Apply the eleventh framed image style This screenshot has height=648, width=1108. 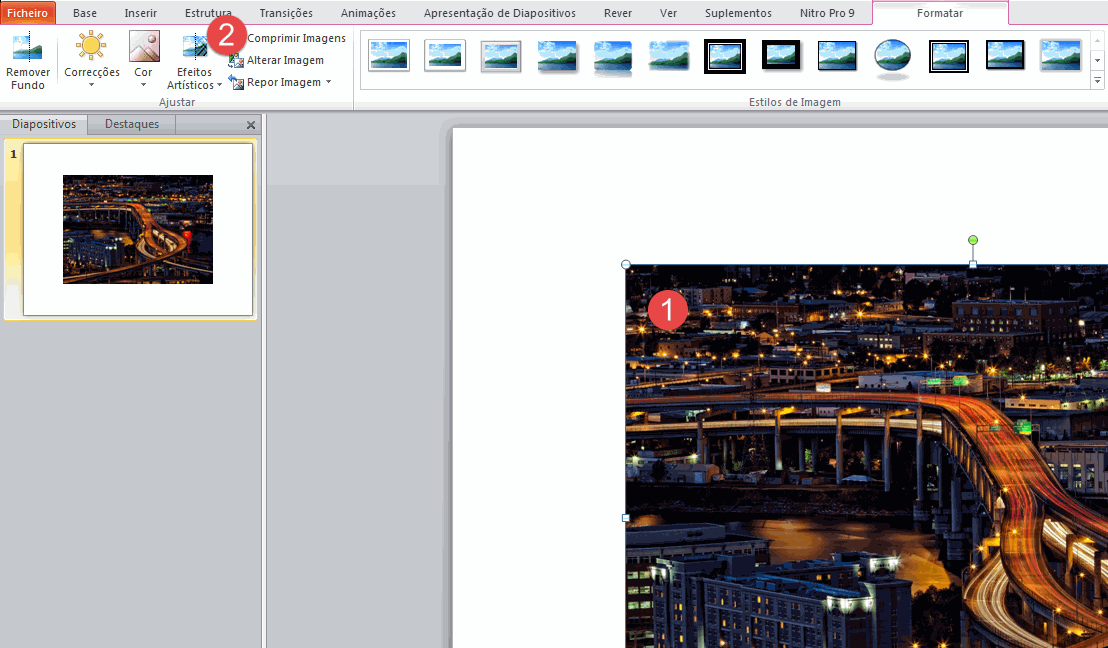(x=948, y=56)
